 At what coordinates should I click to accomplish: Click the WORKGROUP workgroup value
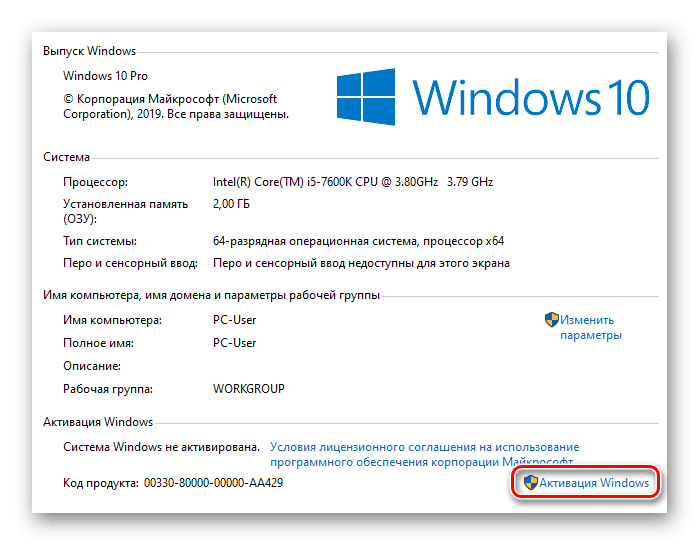click(249, 389)
